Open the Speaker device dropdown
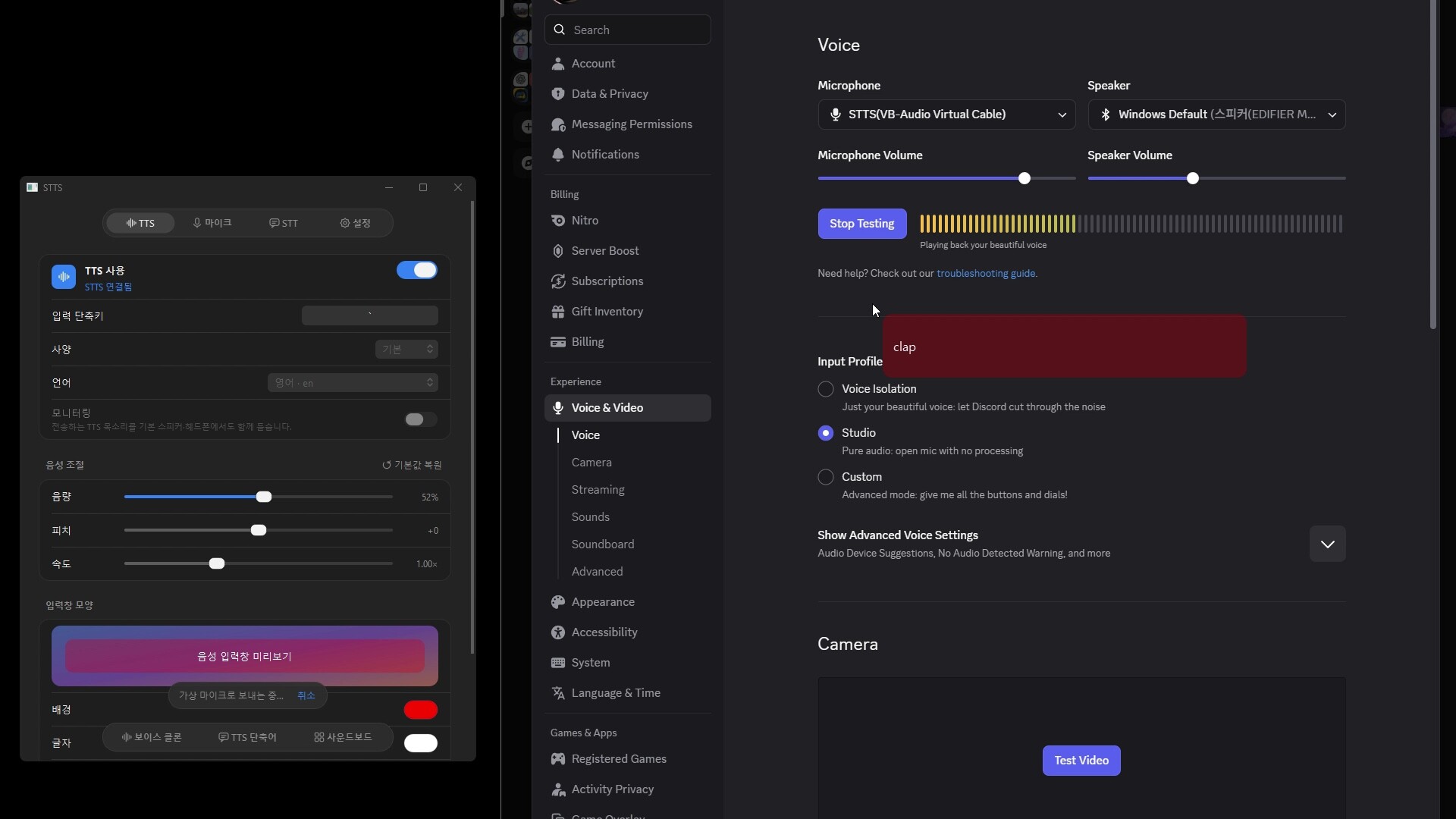Screen dimensions: 1456x819 pos(1216,115)
